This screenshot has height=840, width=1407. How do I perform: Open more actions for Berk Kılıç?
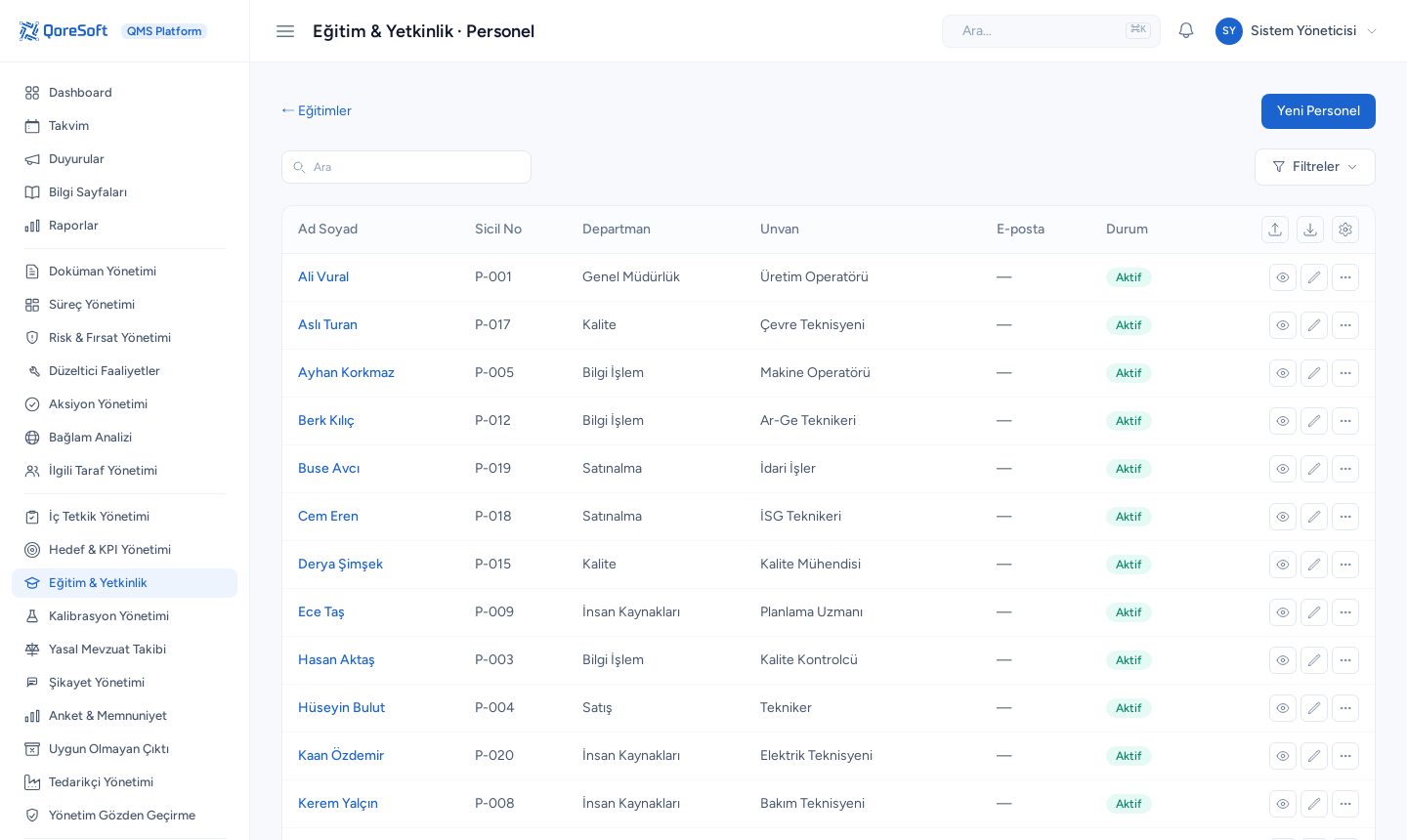[1345, 421]
